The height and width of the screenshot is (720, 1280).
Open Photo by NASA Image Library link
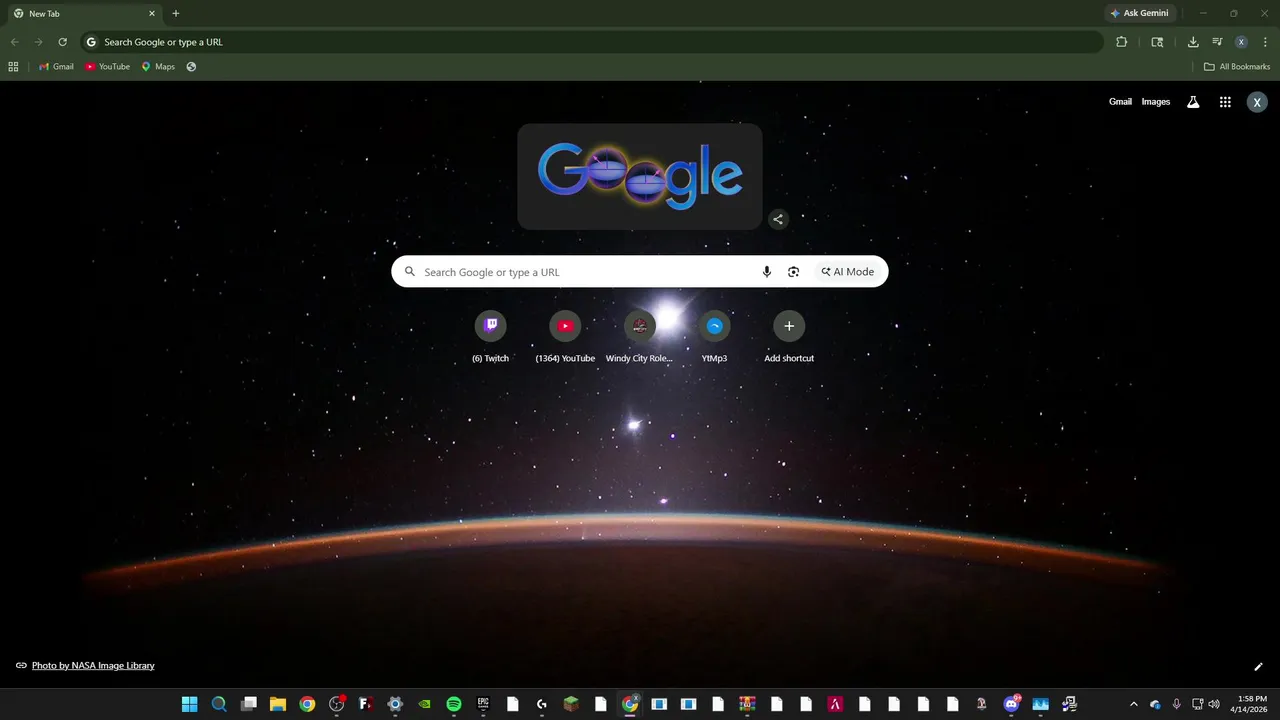click(93, 666)
